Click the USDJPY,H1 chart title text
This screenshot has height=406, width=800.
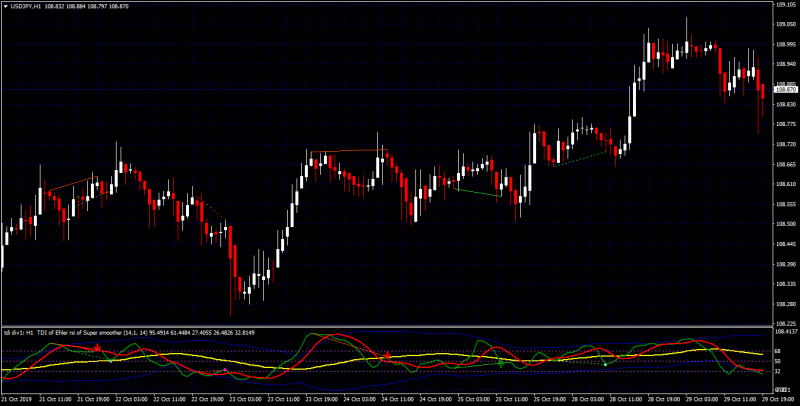[x=26, y=6]
